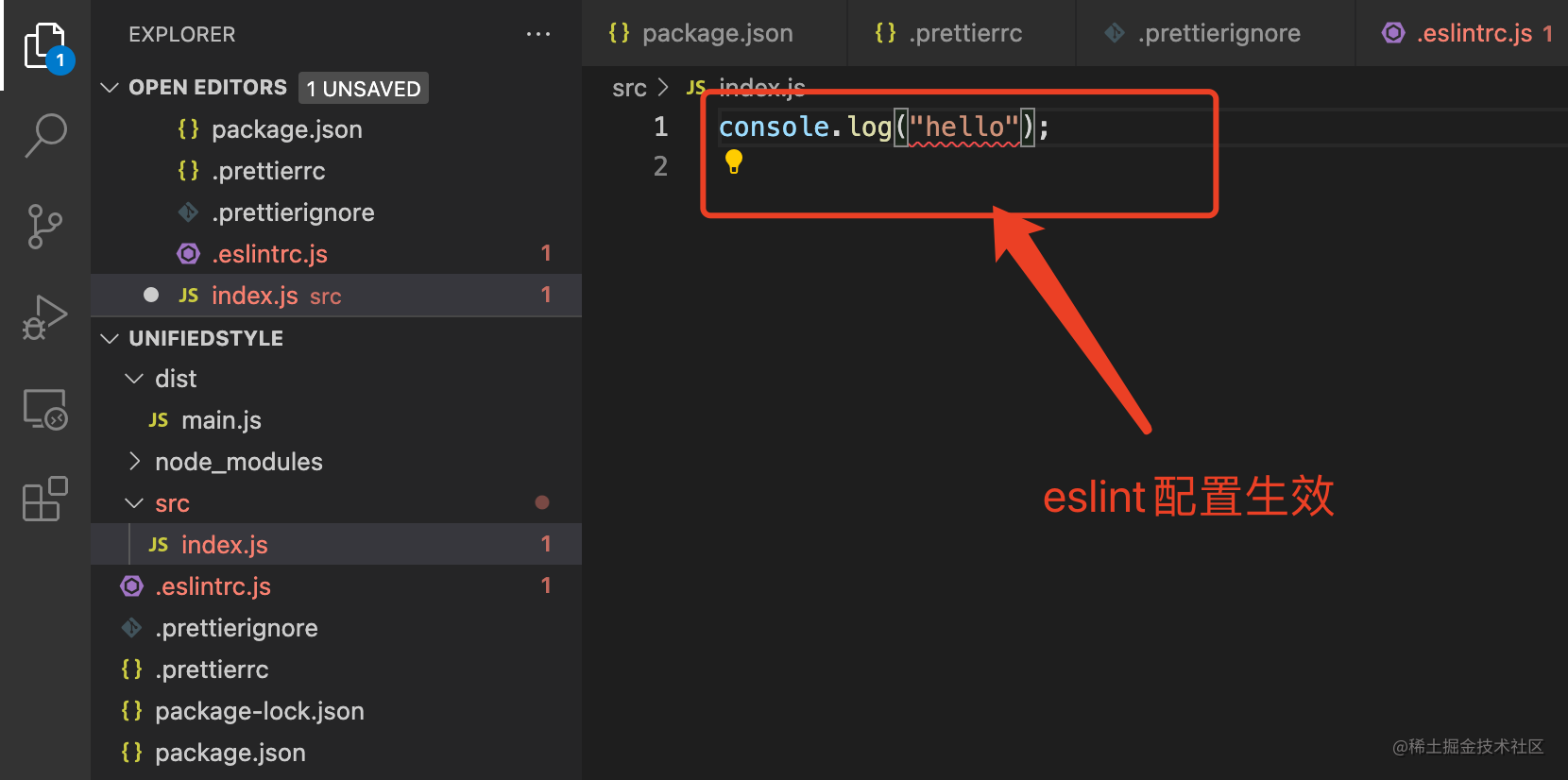Open .prettierignore in the workspace tree

[336, 628]
